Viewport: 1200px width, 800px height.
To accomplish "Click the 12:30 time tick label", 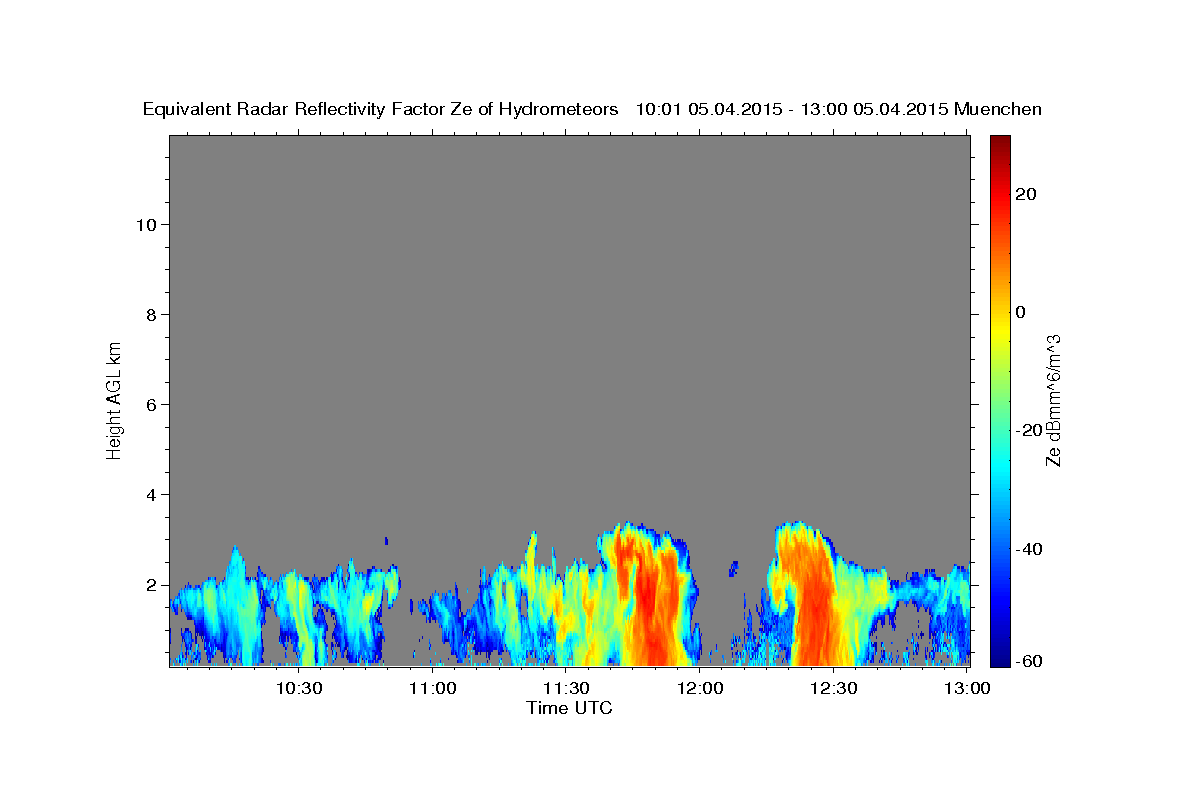I will click(833, 688).
